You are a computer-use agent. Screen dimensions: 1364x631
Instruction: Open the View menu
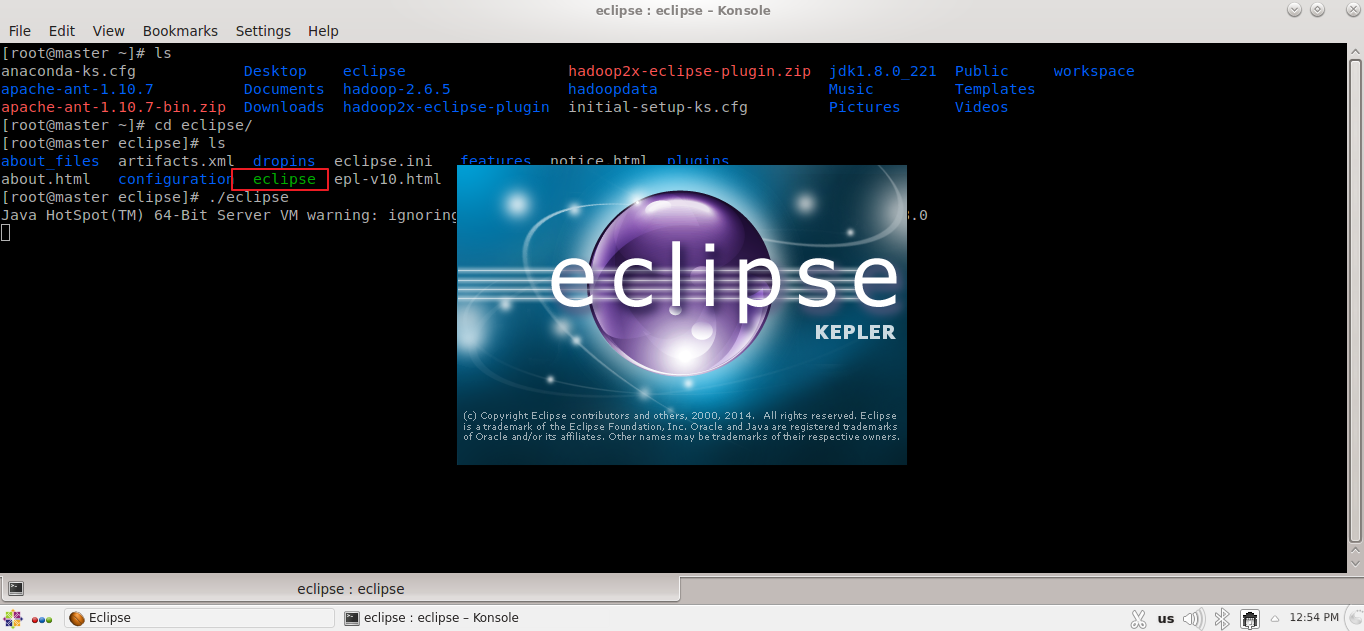tap(109, 31)
